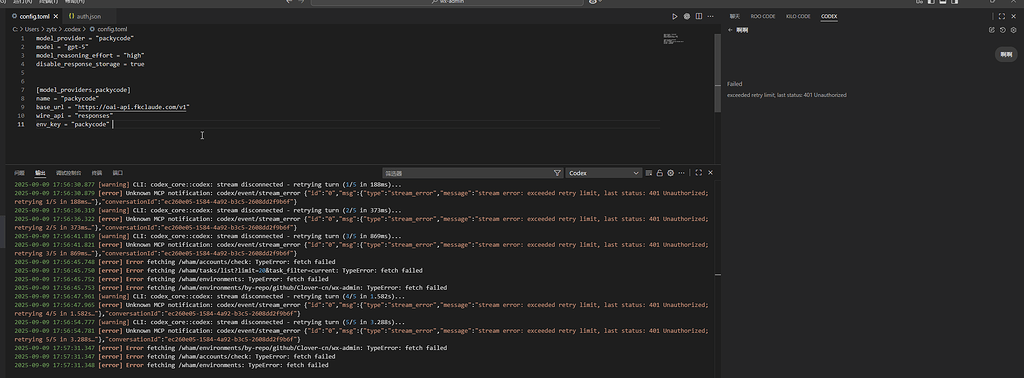This screenshot has height=378, width=1024.
Task: Toggle maximize the Codex side panel
Action: (1002, 16)
